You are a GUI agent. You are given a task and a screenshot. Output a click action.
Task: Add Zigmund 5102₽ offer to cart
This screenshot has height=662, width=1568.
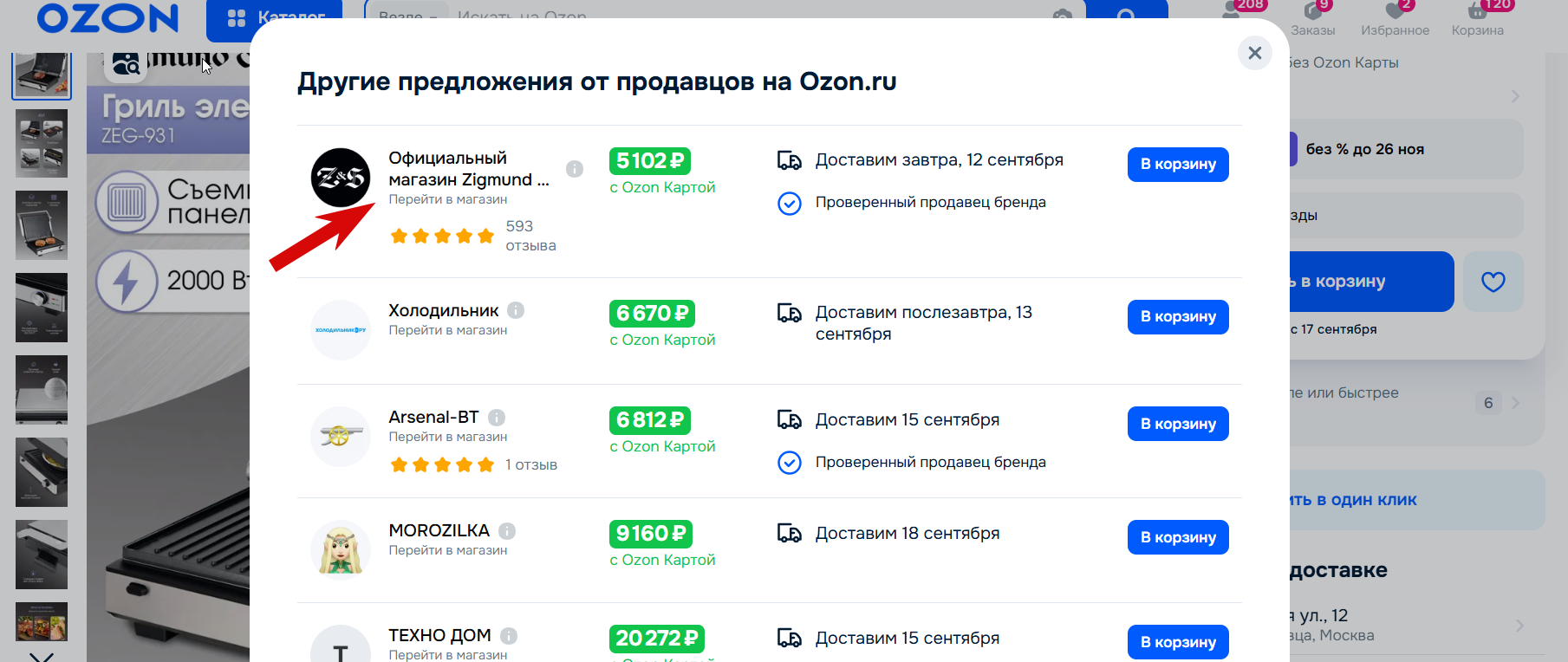(1178, 165)
